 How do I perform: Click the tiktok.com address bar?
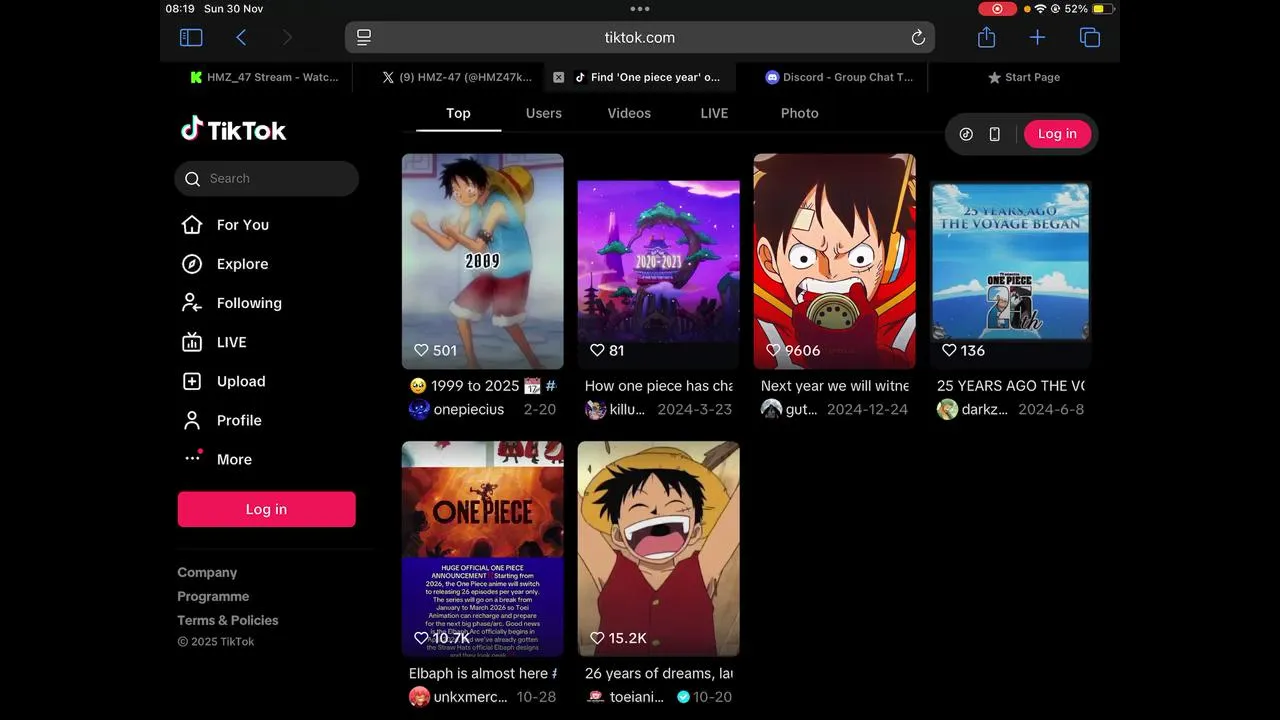[640, 37]
